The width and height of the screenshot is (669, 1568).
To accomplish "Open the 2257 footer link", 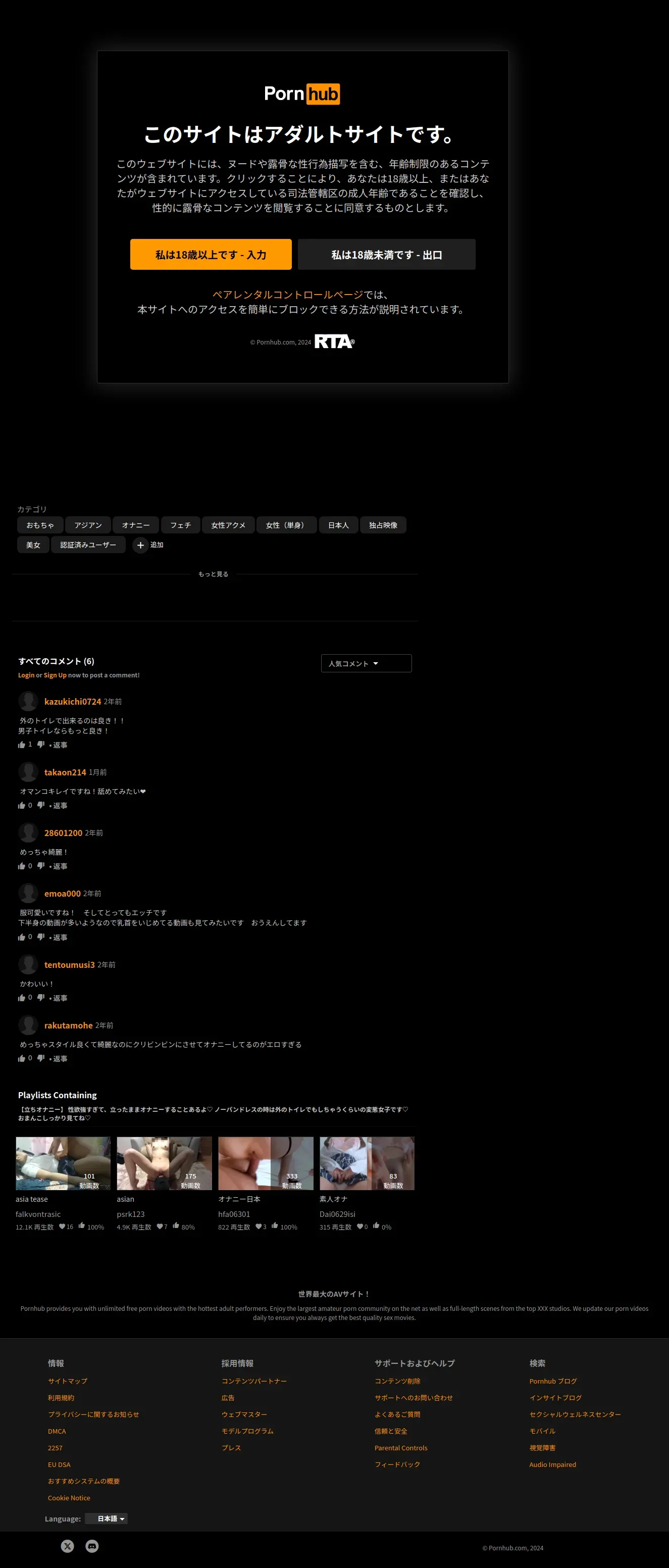I will click(x=56, y=1448).
